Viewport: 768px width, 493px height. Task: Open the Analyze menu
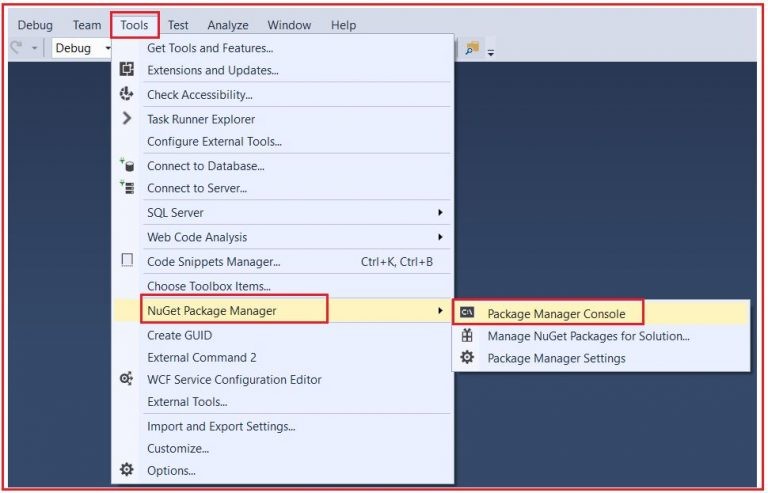tap(228, 25)
